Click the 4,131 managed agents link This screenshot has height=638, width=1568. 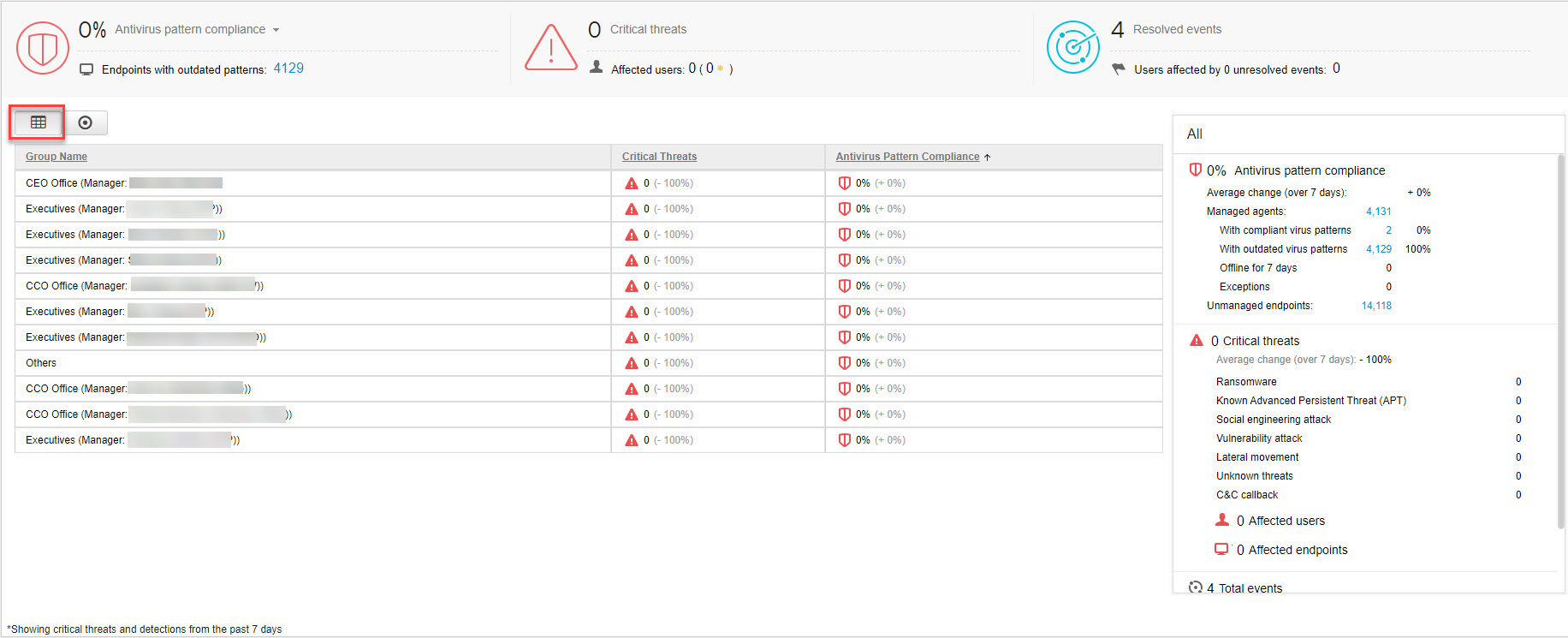point(1378,212)
